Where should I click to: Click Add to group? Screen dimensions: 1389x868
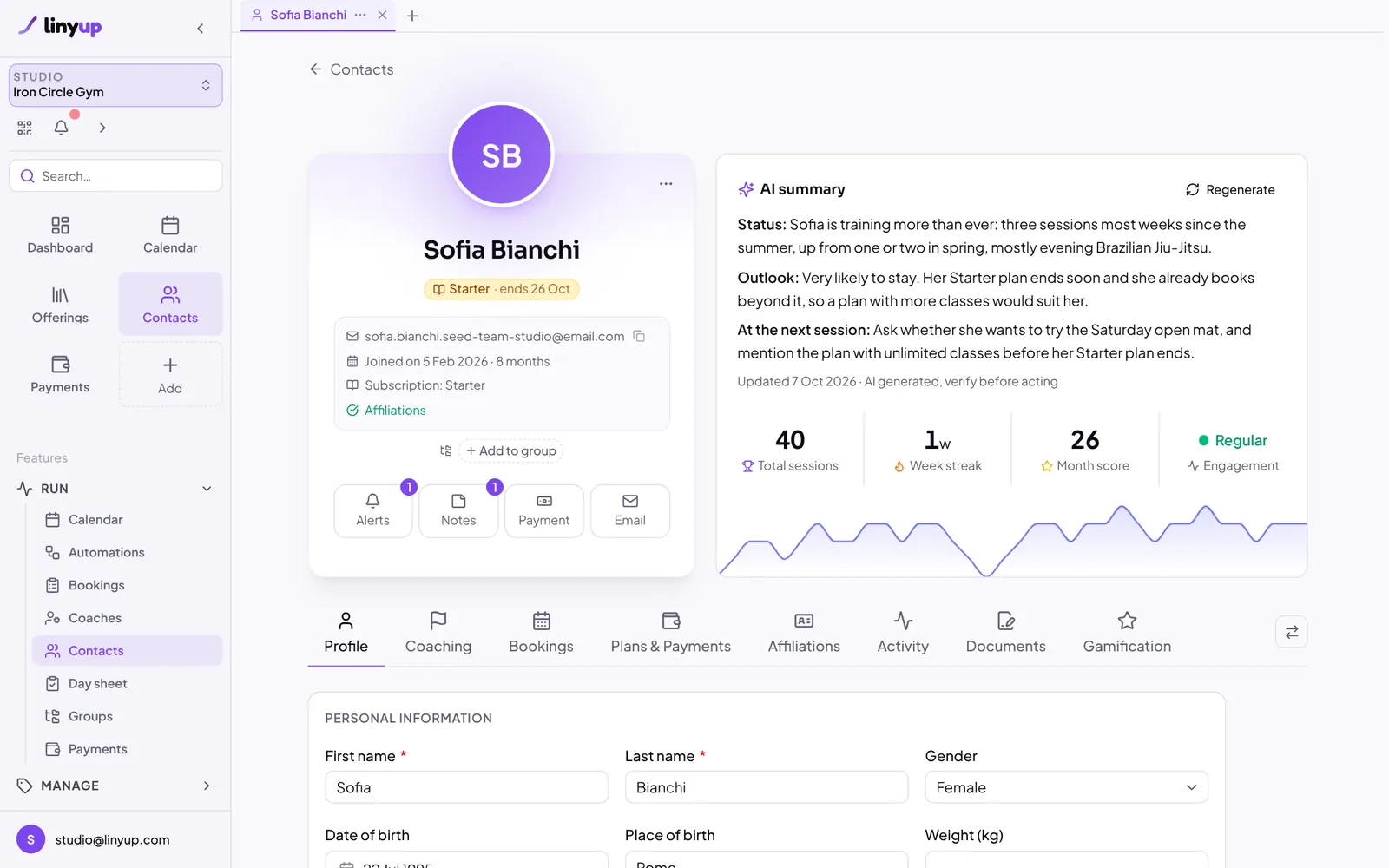pyautogui.click(x=510, y=450)
